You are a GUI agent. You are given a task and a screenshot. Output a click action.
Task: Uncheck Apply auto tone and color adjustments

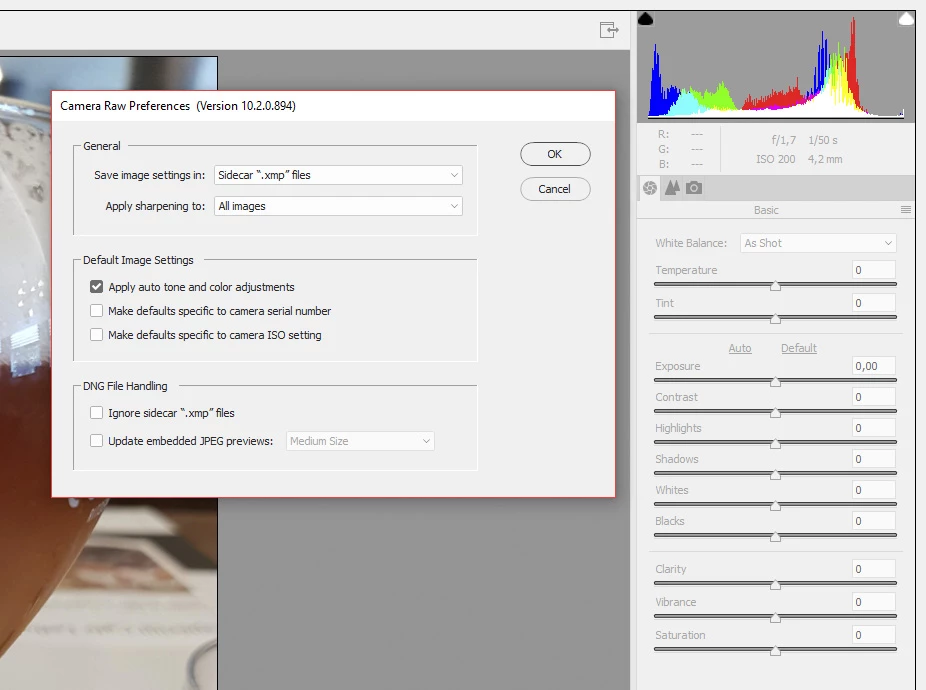click(96, 287)
